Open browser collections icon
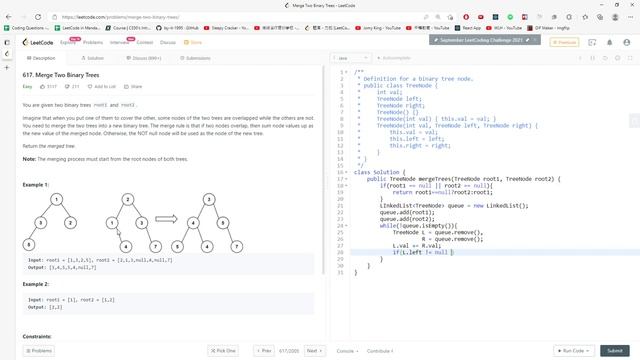 (x=600, y=17)
